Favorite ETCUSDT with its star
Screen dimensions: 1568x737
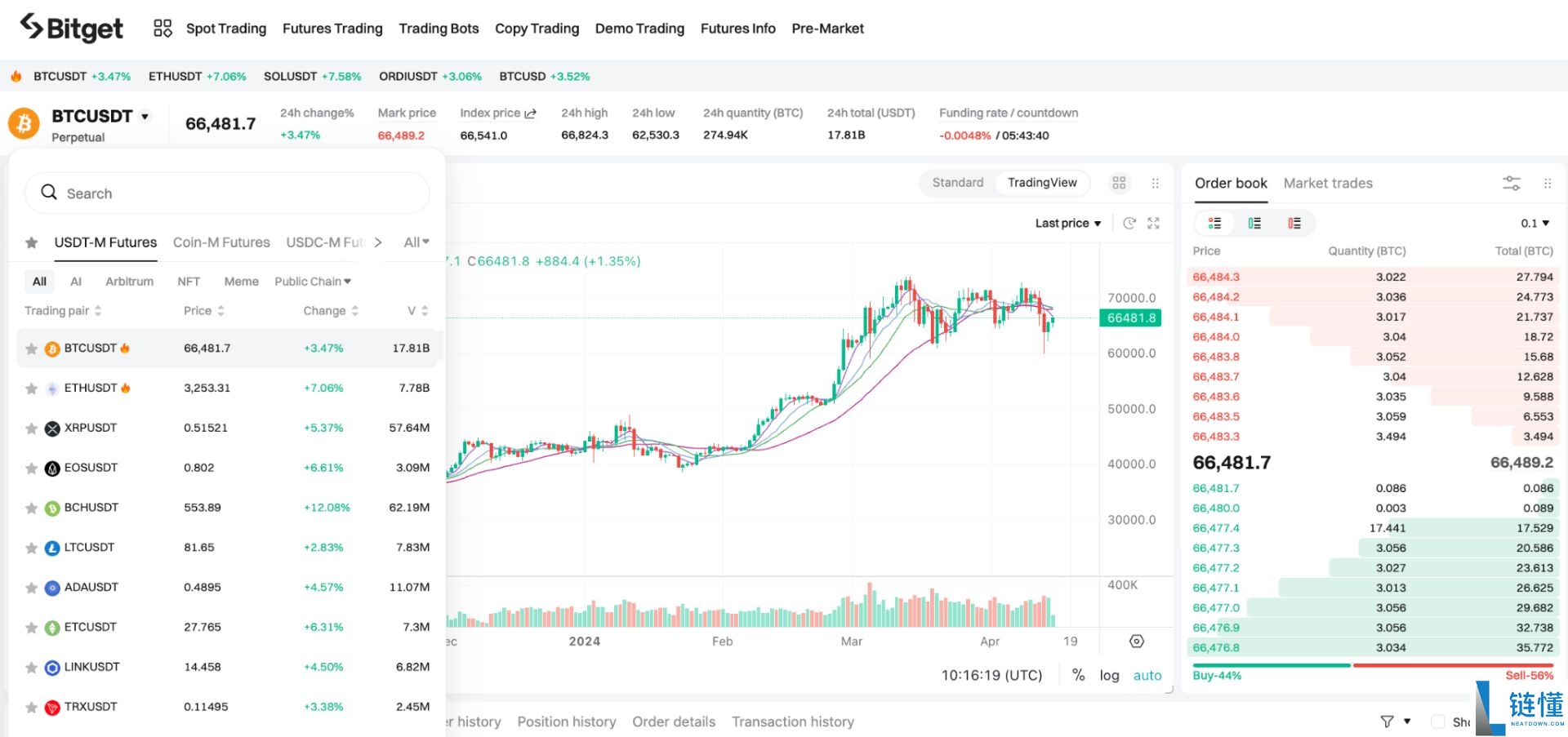tap(31, 628)
